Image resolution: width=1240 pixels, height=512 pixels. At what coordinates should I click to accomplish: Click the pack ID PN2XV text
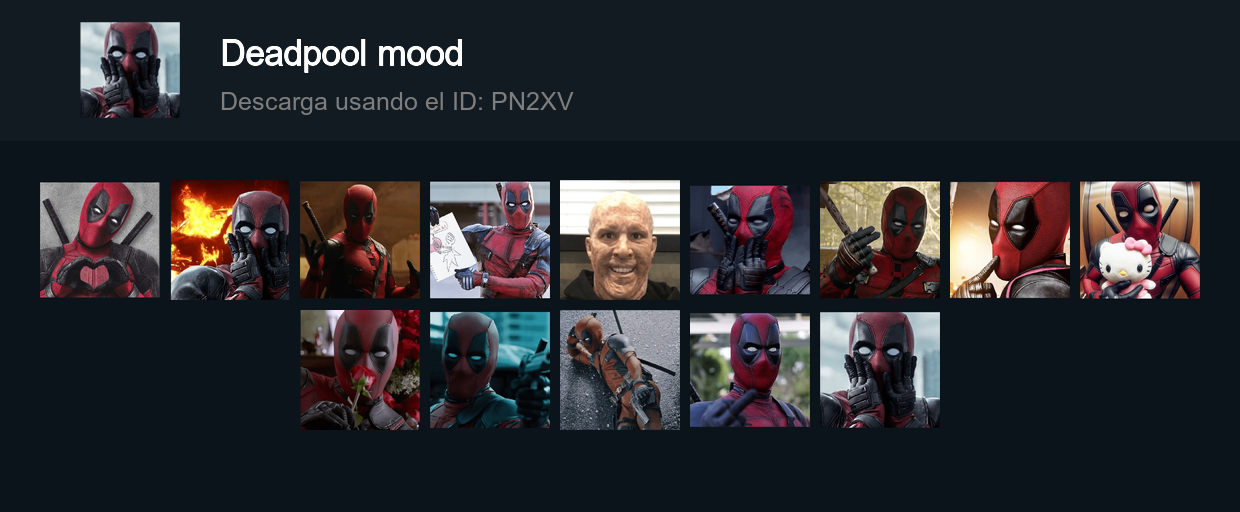[x=532, y=102]
